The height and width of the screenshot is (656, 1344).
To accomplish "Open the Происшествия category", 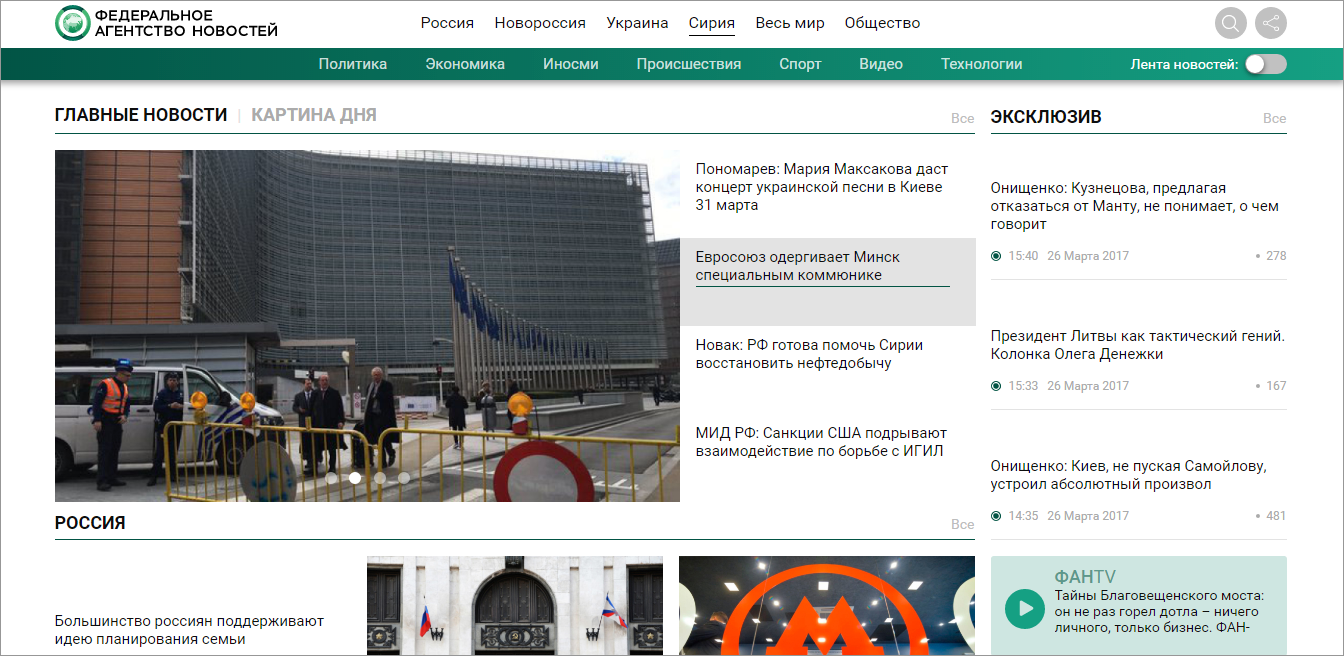I will (688, 64).
